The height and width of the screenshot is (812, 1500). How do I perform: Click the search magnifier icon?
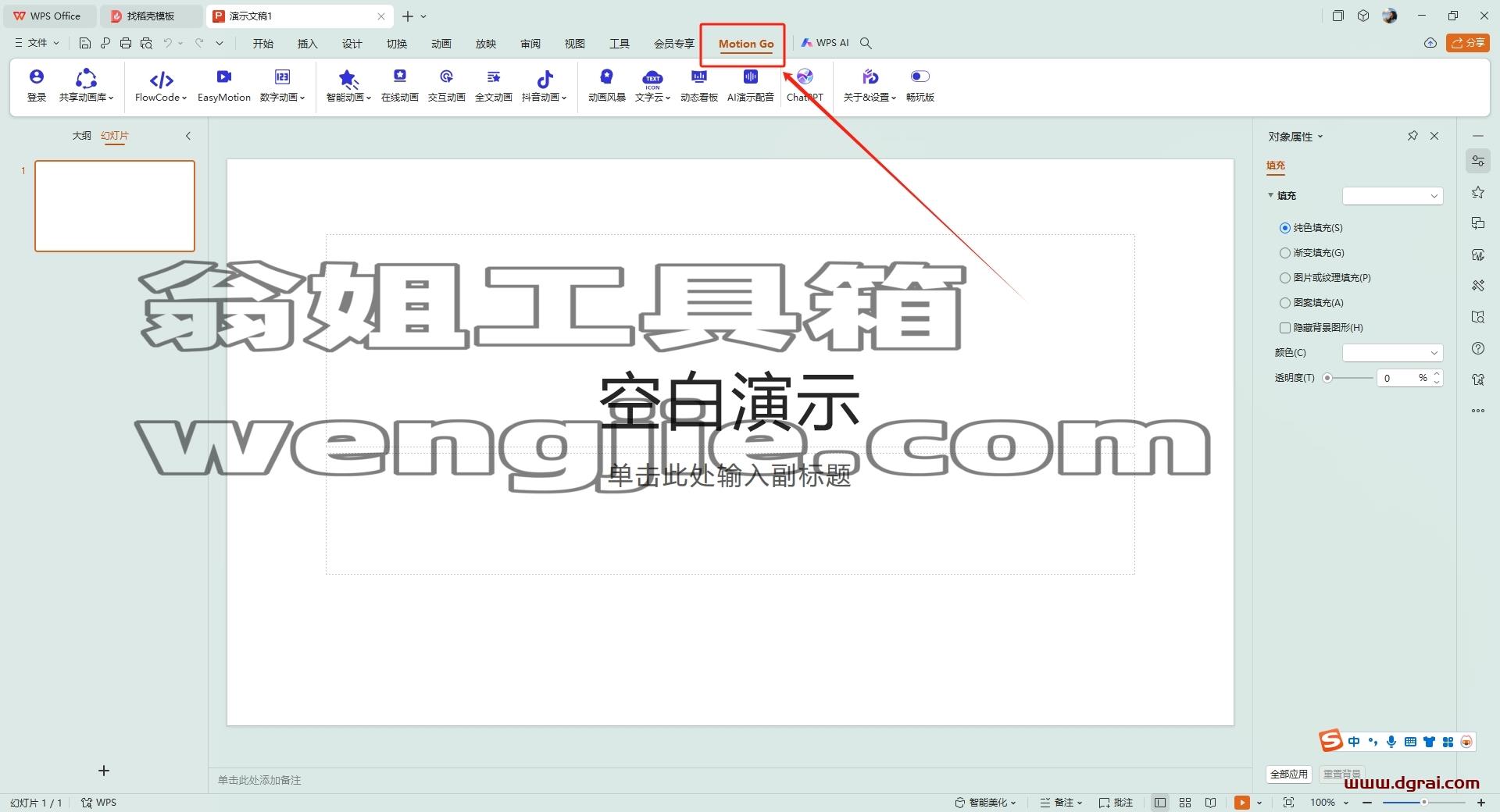coord(866,43)
